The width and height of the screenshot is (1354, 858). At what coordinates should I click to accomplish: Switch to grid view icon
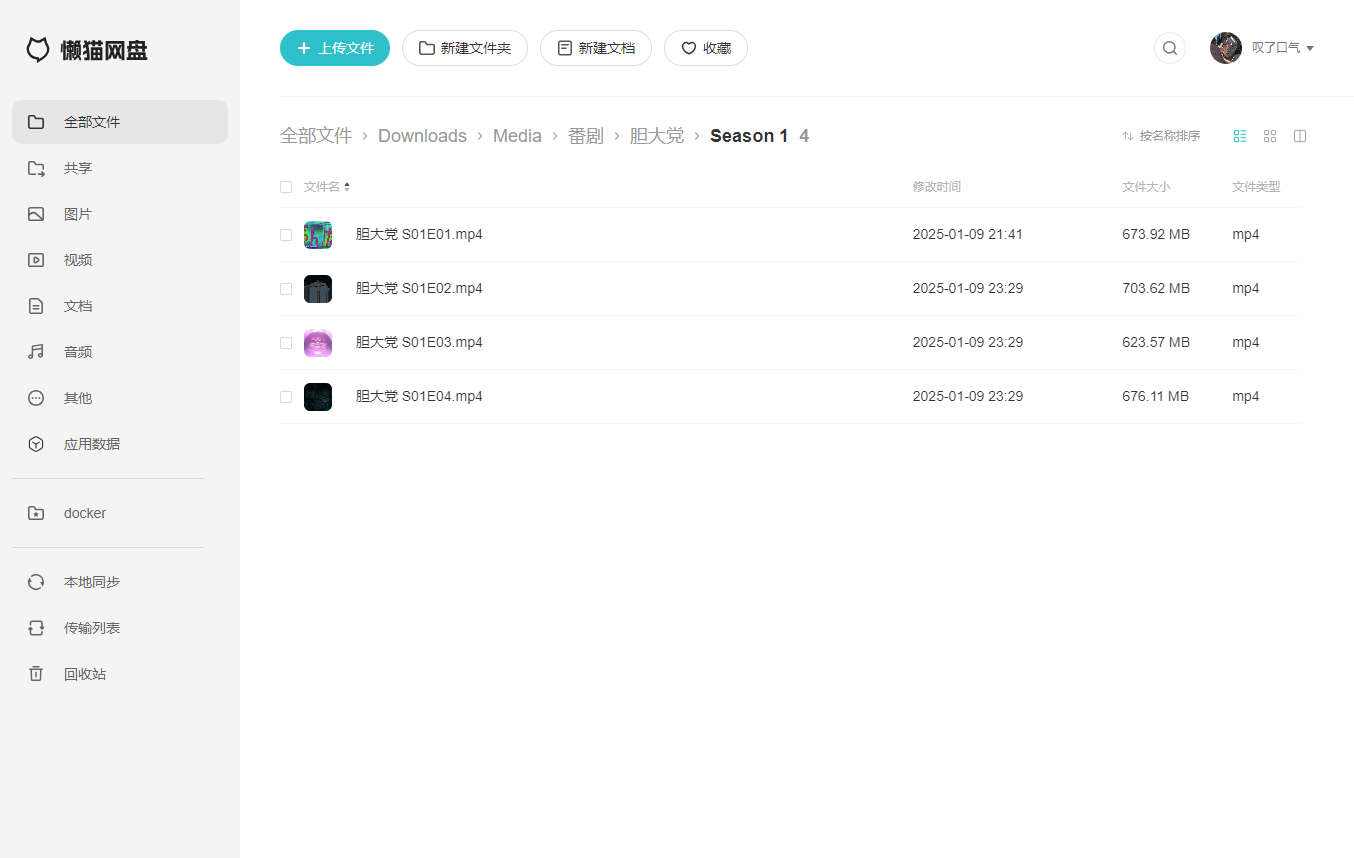click(1270, 136)
